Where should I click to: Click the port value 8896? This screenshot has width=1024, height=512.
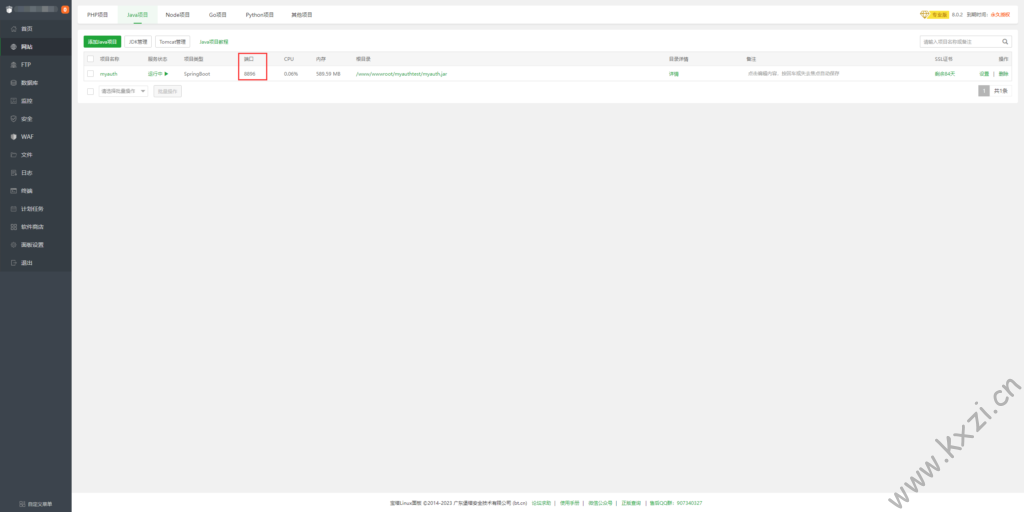[x=249, y=74]
